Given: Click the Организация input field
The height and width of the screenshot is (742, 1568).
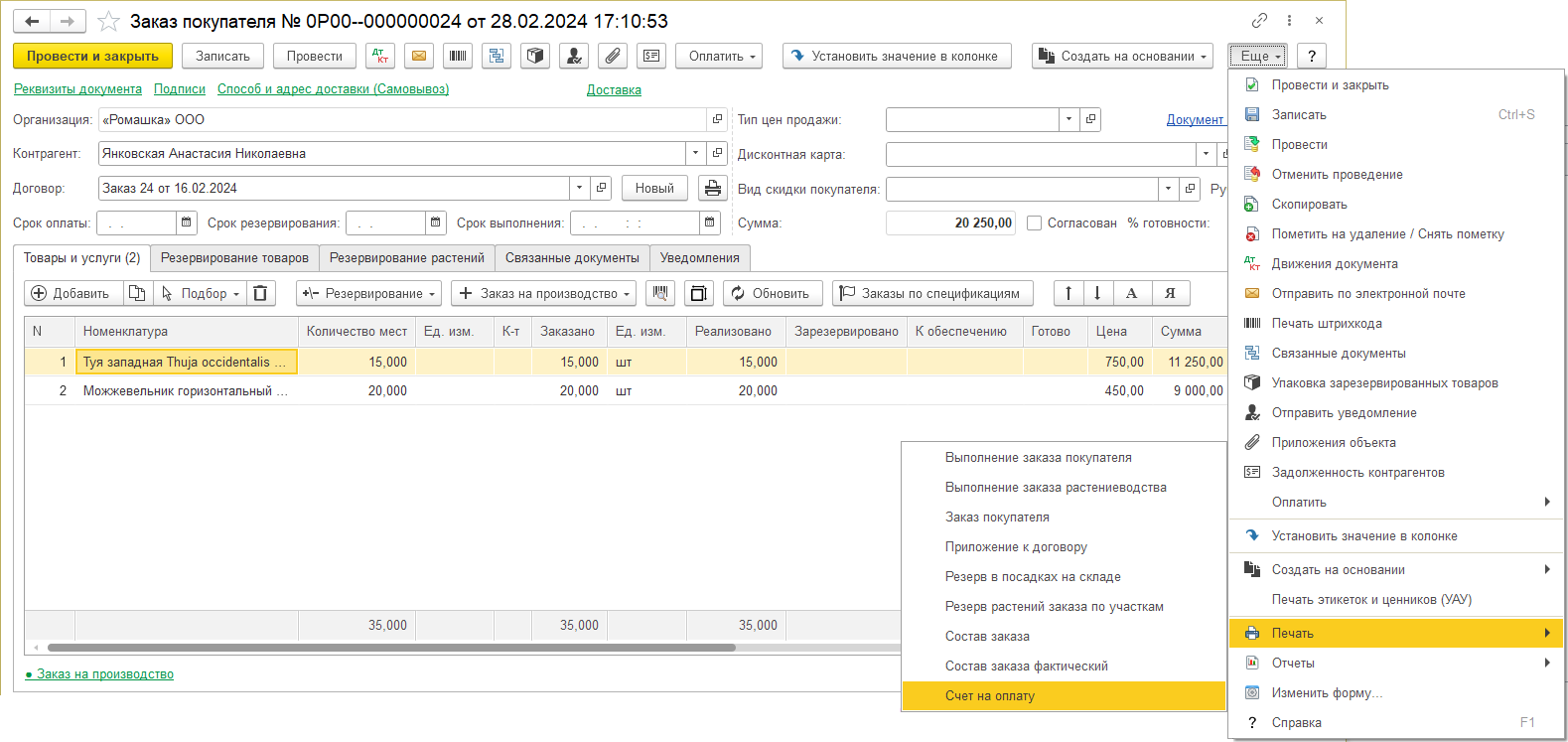Looking at the screenshot, I should [402, 119].
